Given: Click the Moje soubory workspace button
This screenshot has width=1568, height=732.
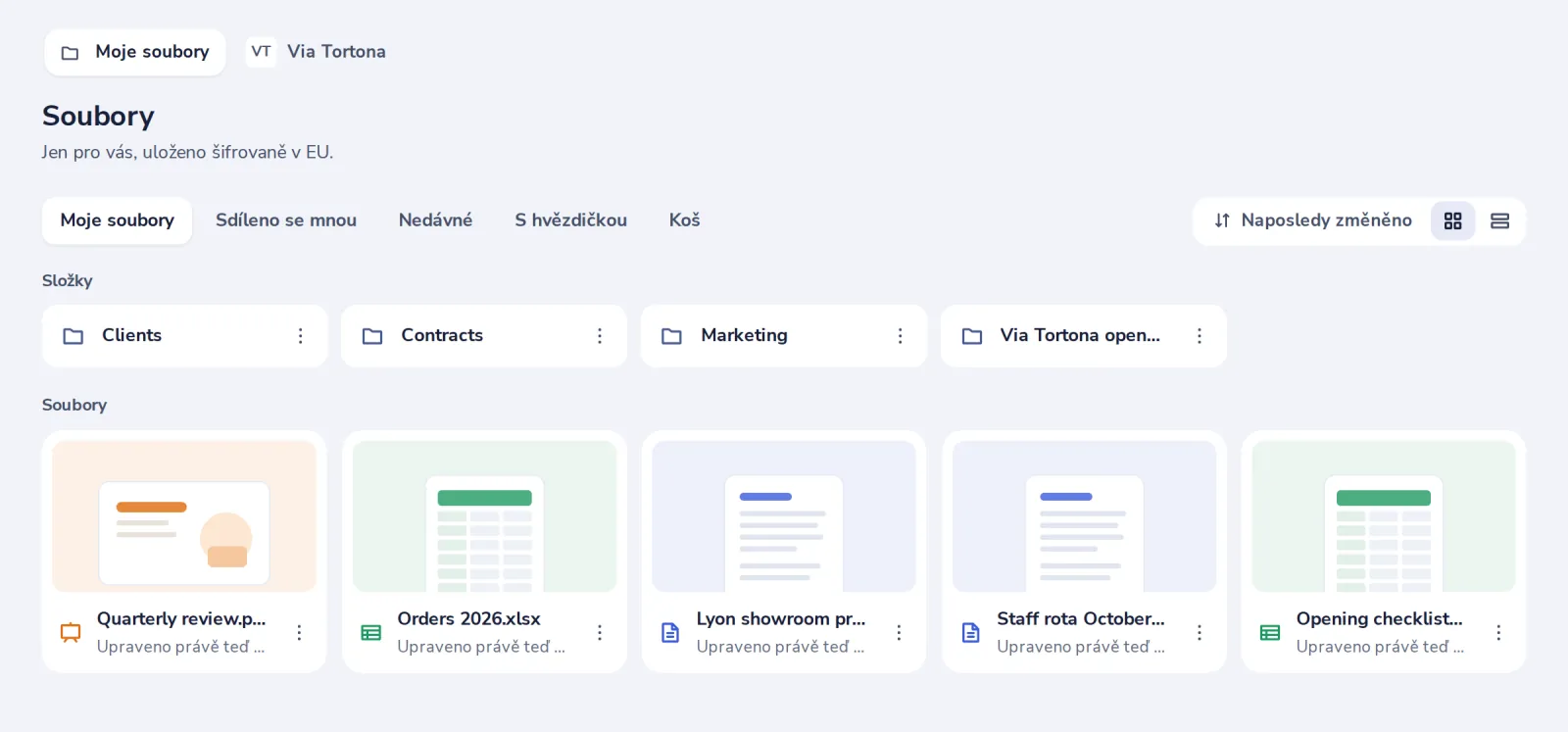Looking at the screenshot, I should (135, 52).
